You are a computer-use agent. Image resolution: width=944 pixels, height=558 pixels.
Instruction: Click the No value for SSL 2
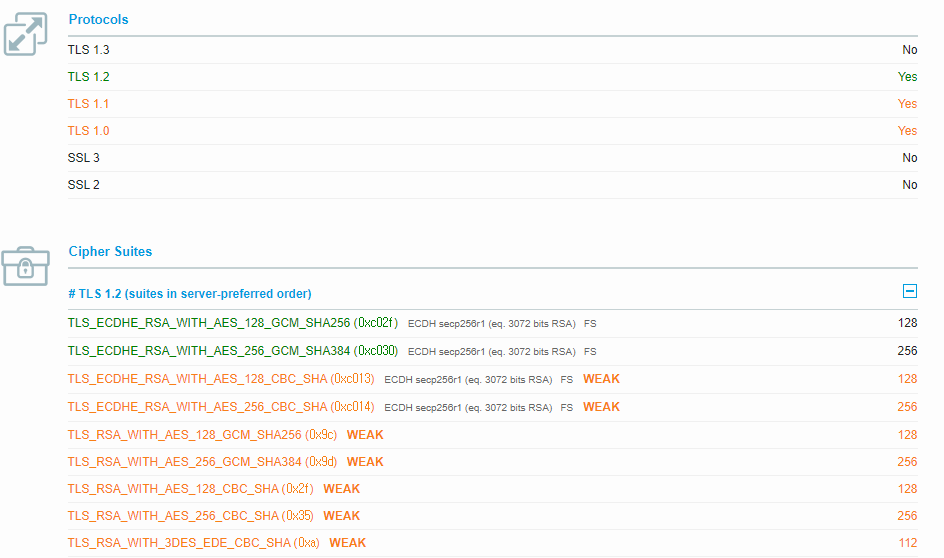[x=909, y=185]
